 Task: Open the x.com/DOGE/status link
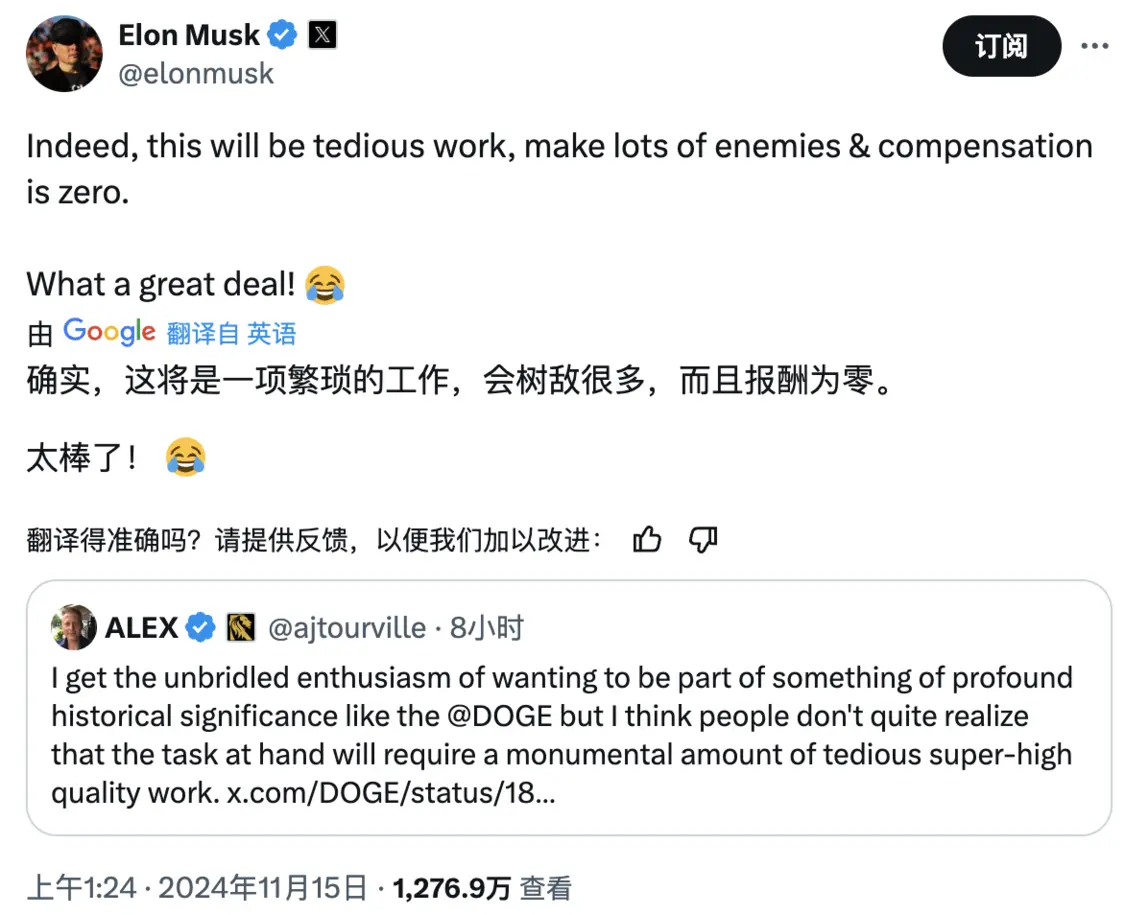pos(391,793)
